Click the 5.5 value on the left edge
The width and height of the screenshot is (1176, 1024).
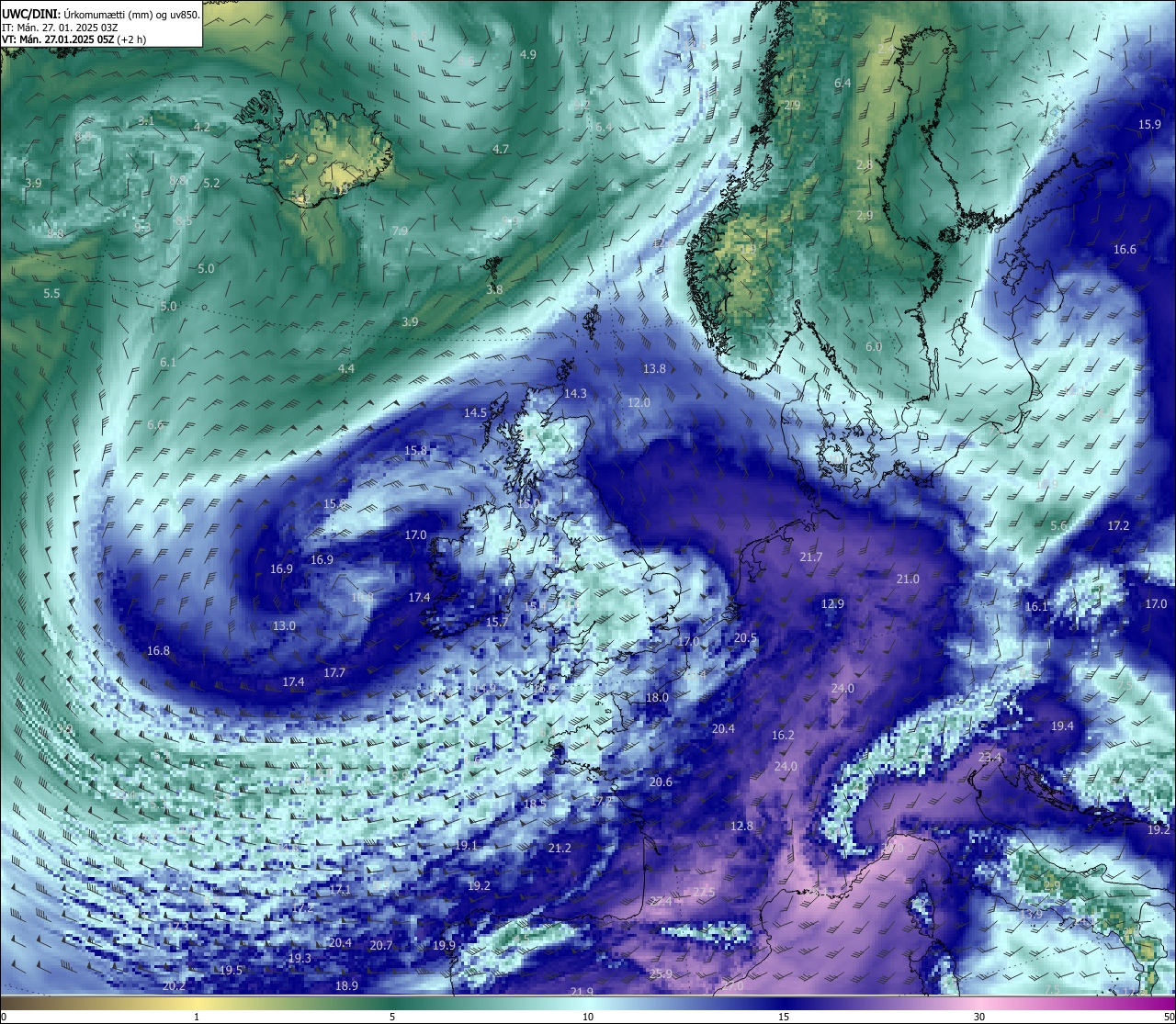[x=51, y=293]
